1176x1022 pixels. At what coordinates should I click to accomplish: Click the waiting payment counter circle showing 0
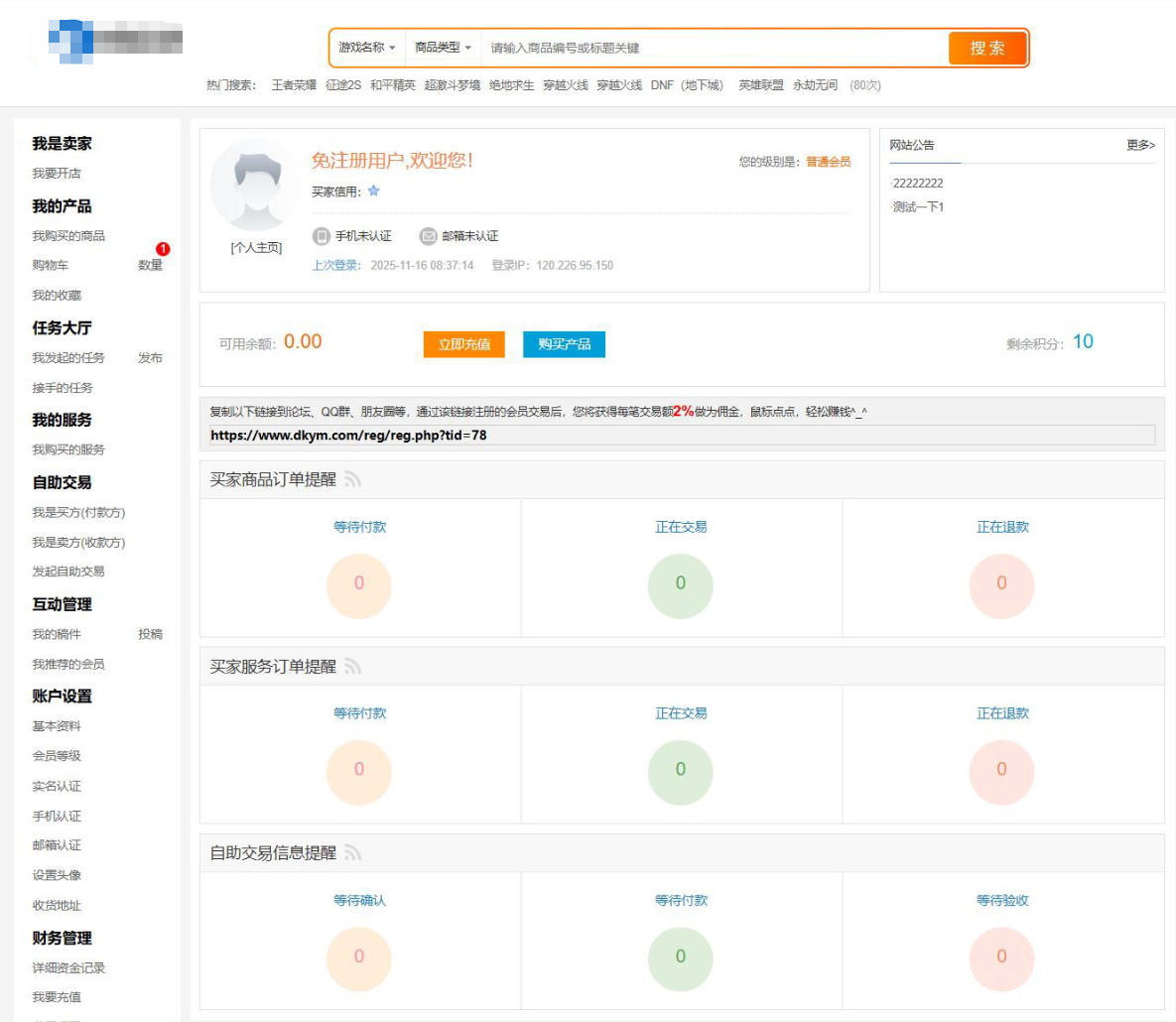[x=359, y=585]
